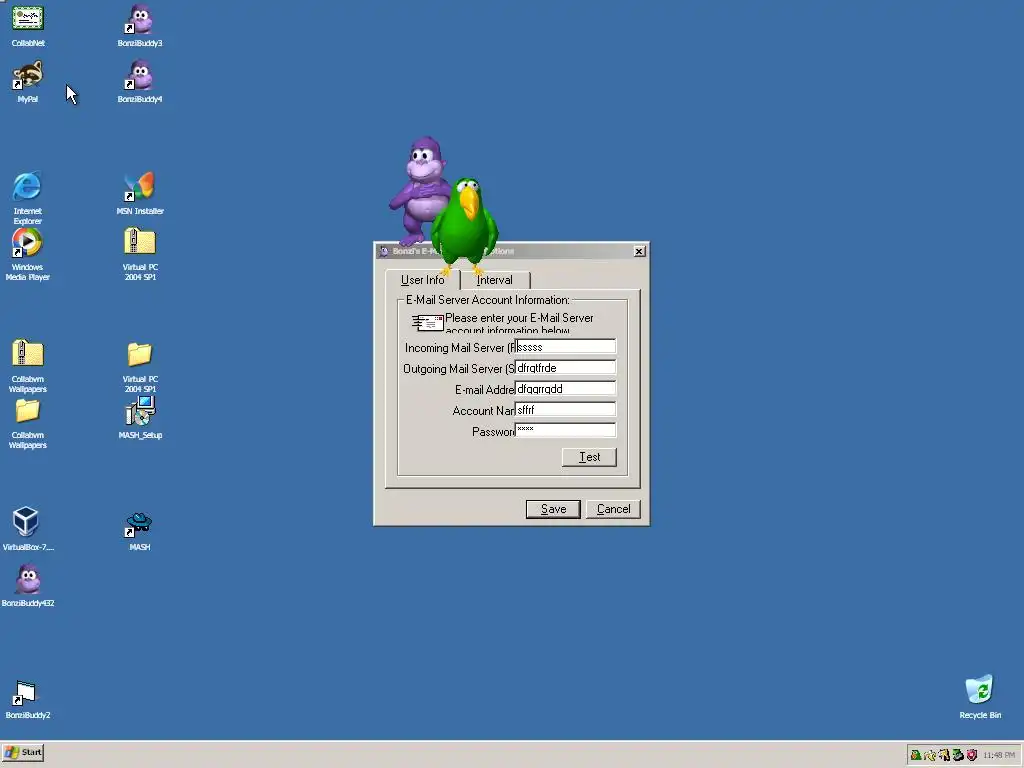The image size is (1024, 768).
Task: Click the red shield tray icon
Action: click(972, 755)
